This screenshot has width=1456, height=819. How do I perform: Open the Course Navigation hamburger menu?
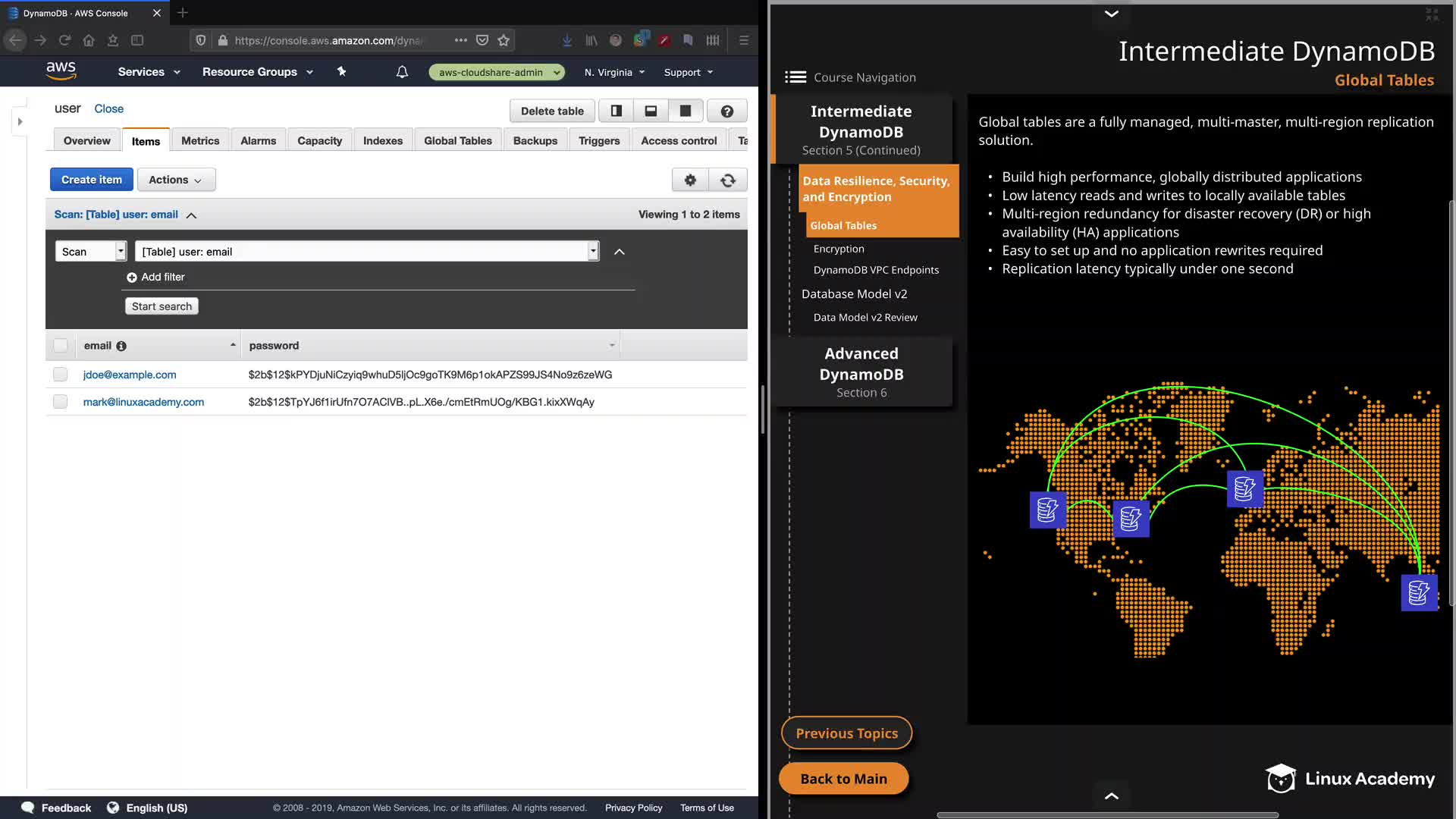tap(795, 77)
